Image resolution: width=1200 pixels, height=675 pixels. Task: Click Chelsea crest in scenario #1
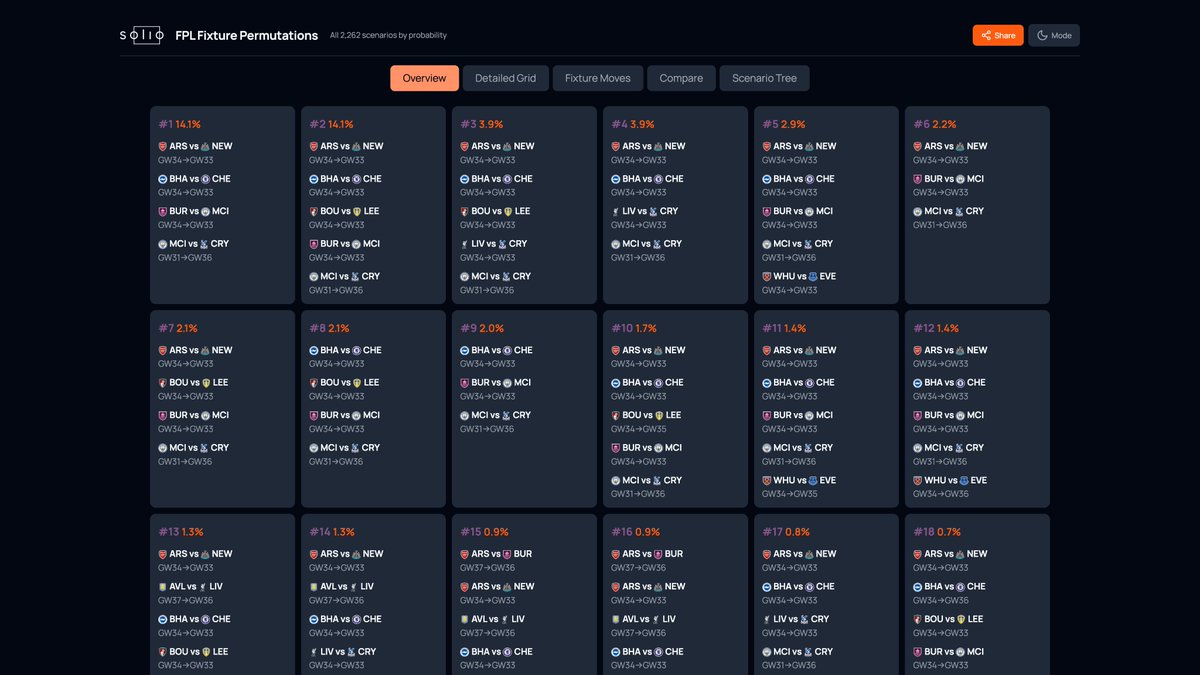pyautogui.click(x=204, y=179)
